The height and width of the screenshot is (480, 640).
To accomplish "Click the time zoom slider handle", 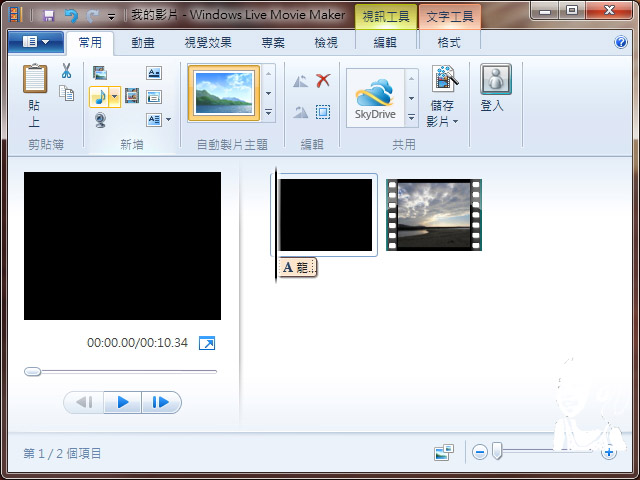I will [497, 451].
